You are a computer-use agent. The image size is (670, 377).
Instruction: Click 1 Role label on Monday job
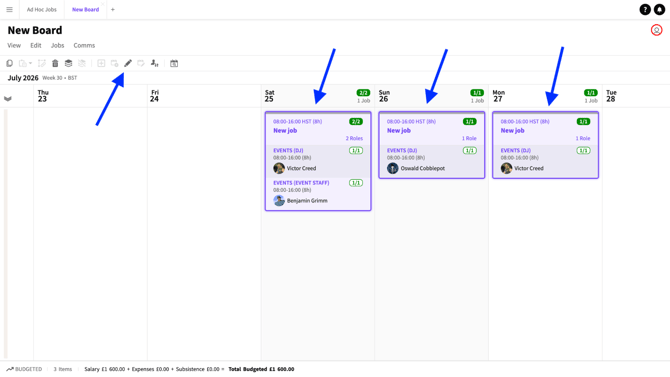click(x=583, y=138)
